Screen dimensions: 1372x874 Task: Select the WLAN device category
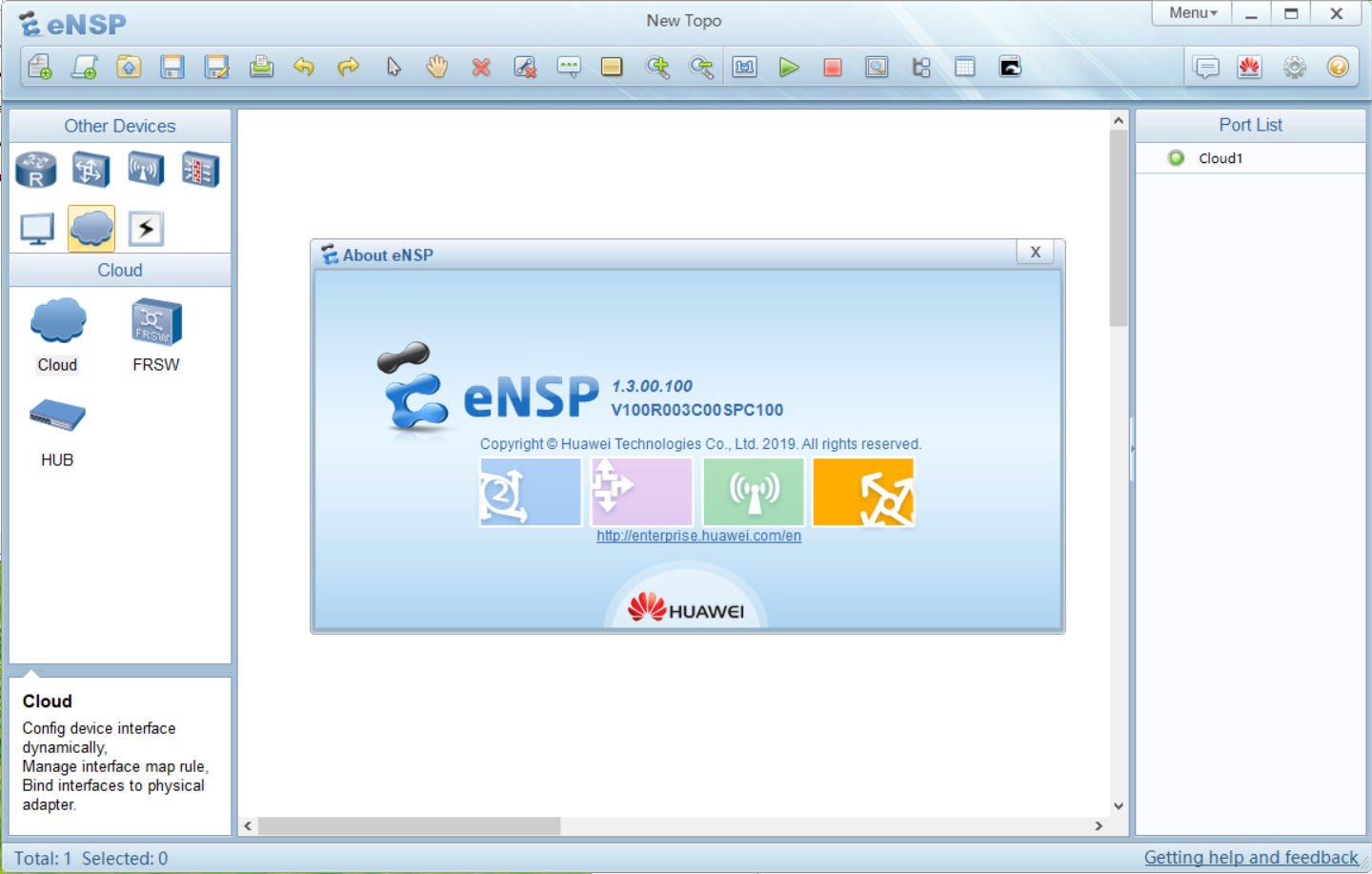146,170
